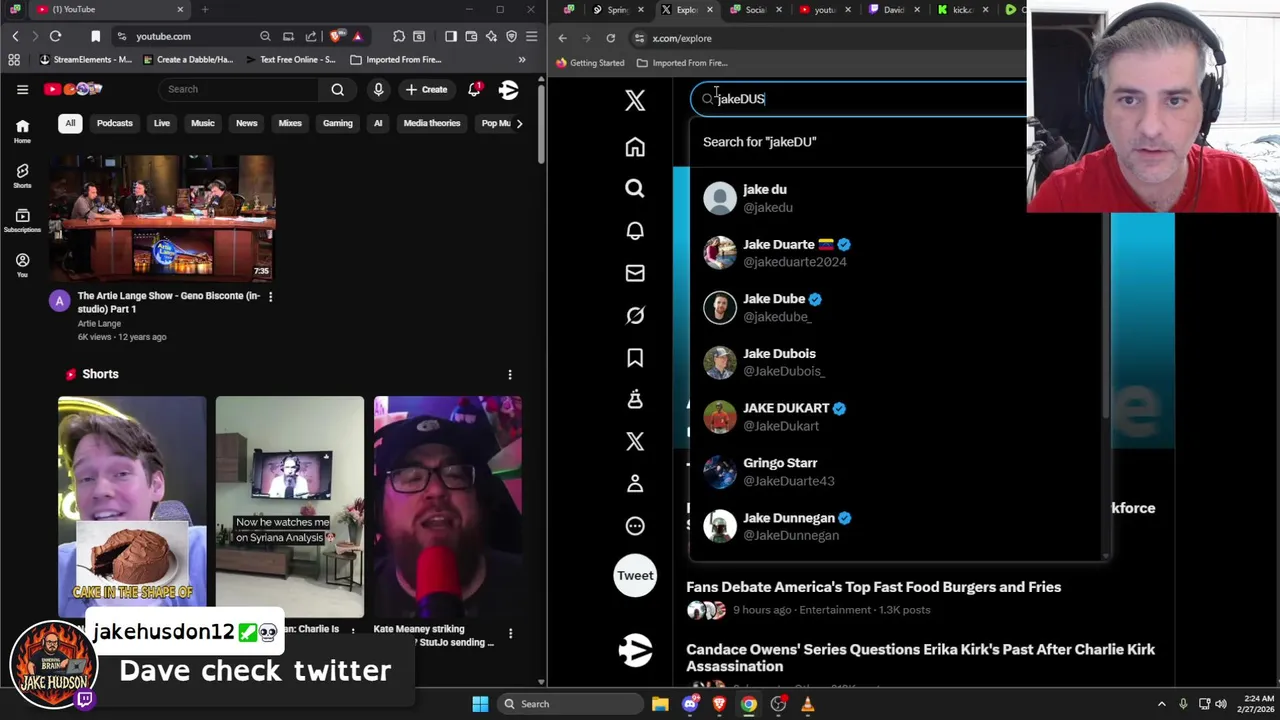Open Subscriptions in YouTube sidebar
1280x720 pixels.
[22, 220]
